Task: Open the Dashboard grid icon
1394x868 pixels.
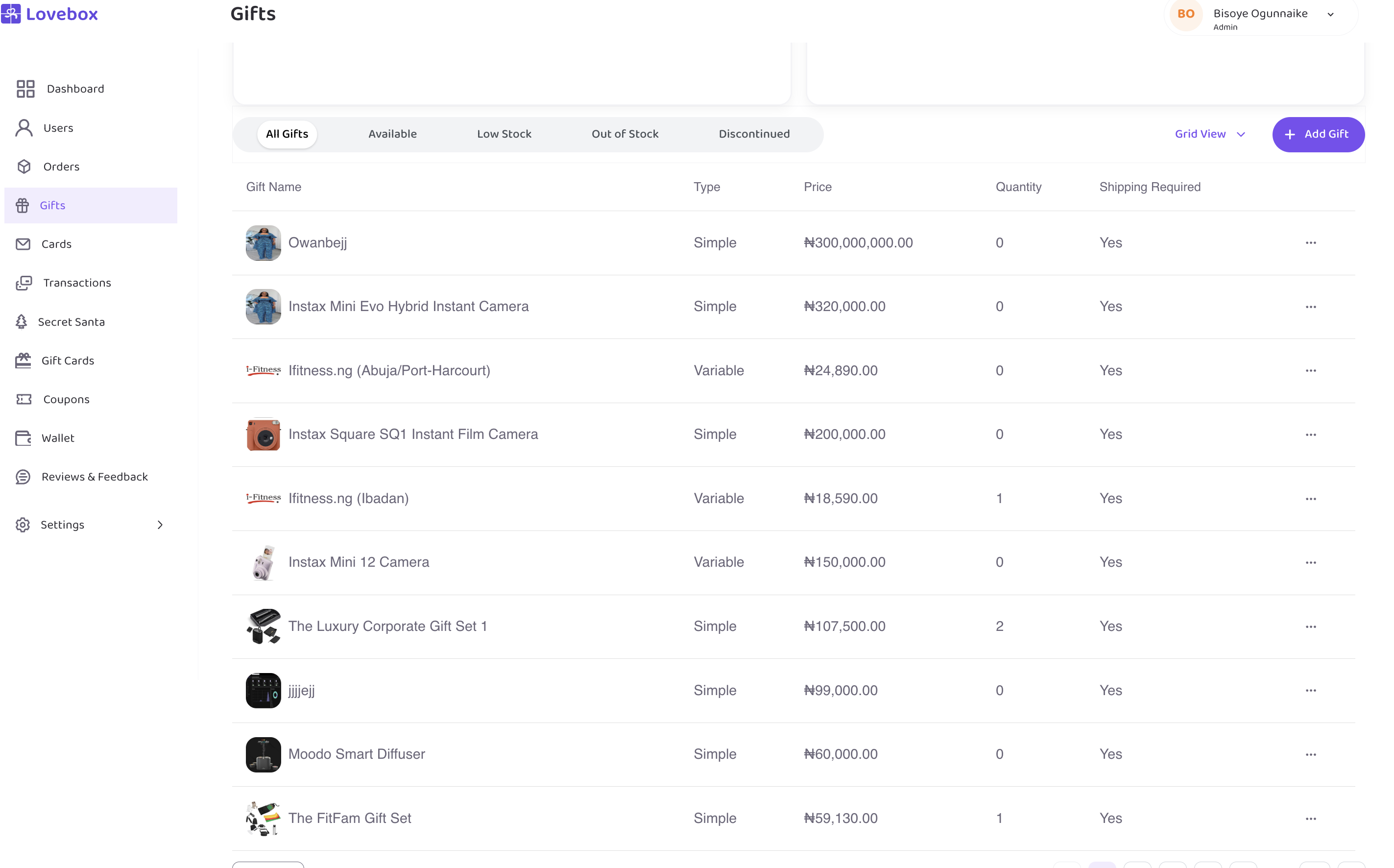Action: tap(25, 89)
